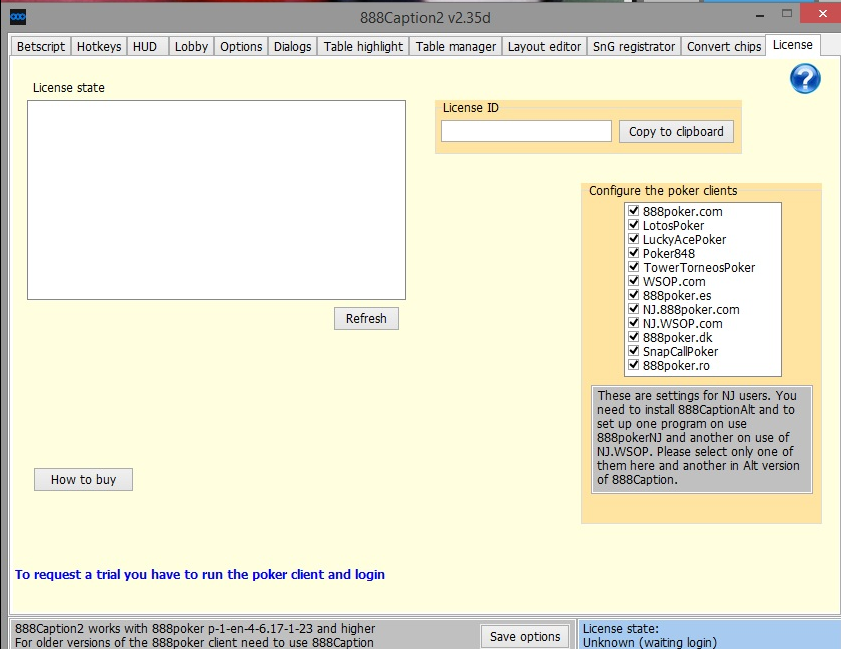Toggle the Poker848 checkbox

tap(633, 253)
